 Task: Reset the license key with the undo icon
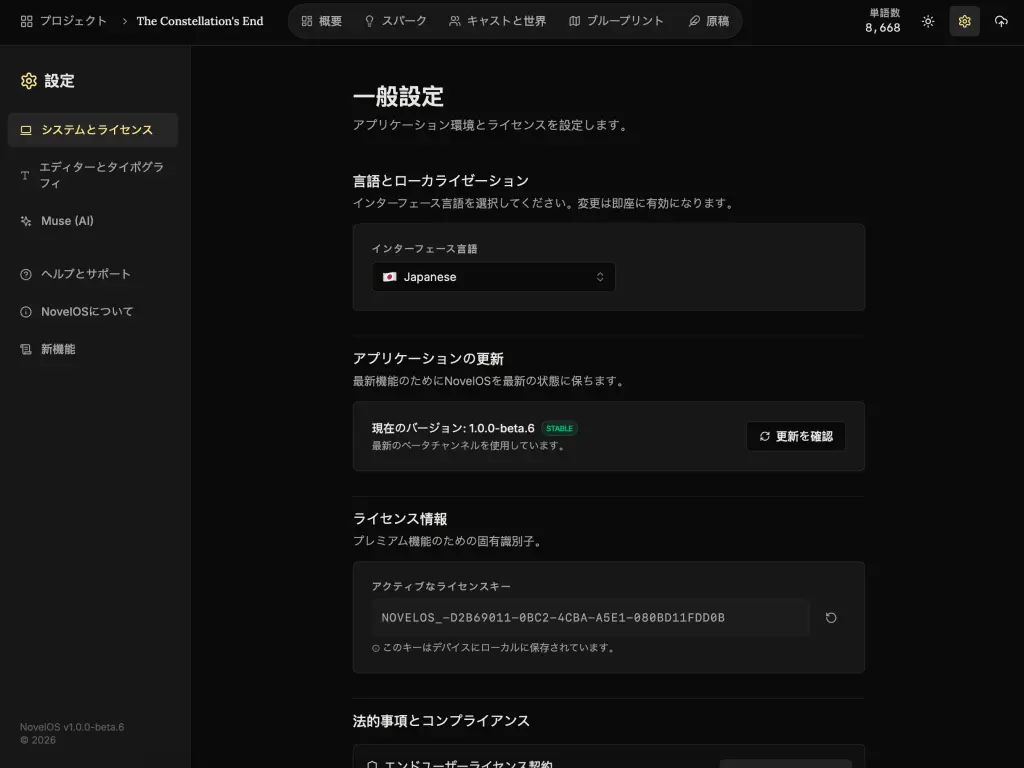point(831,618)
